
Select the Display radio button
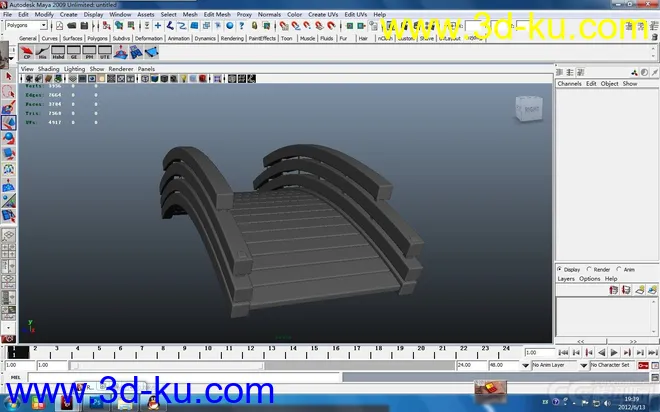pyautogui.click(x=560, y=269)
